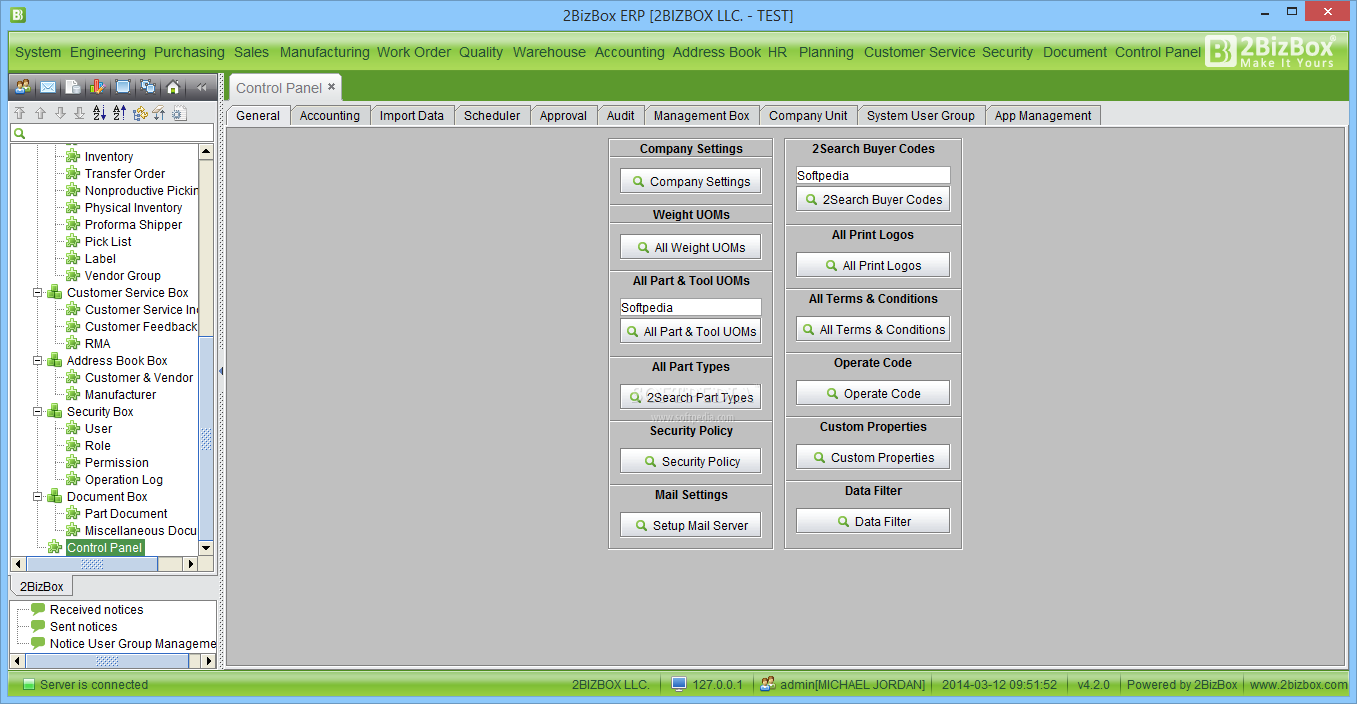Viewport: 1357px width, 704px height.
Task: Click the monitor icon beside 127.0.0.1
Action: click(x=679, y=684)
